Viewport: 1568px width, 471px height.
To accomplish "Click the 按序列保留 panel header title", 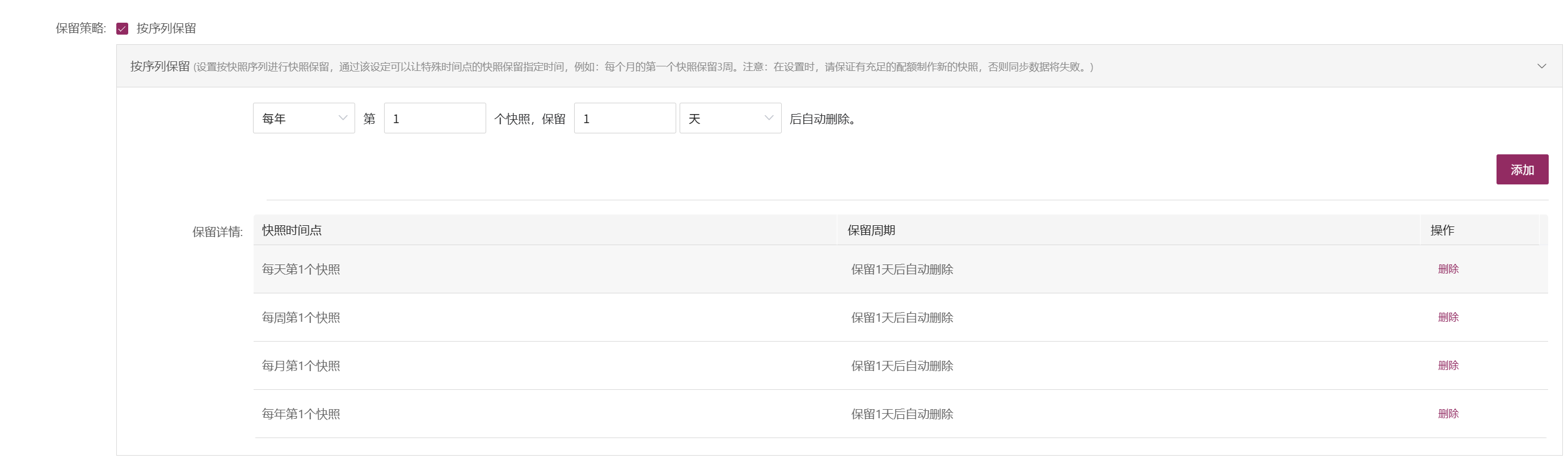I will [160, 66].
